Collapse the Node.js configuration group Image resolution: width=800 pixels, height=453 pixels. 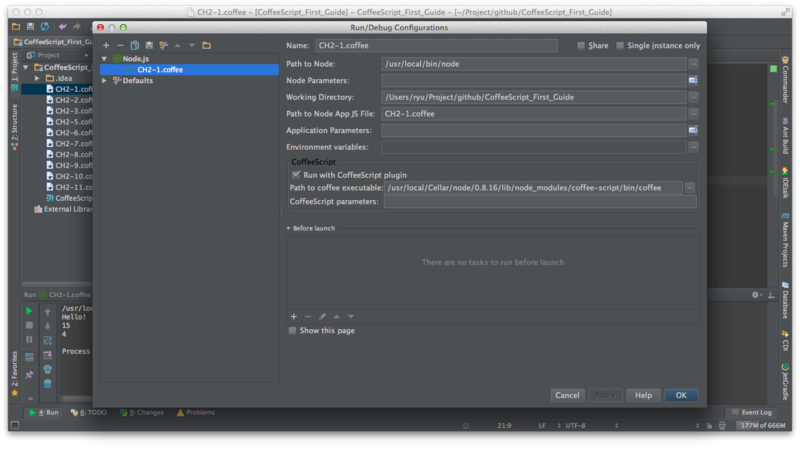(105, 59)
